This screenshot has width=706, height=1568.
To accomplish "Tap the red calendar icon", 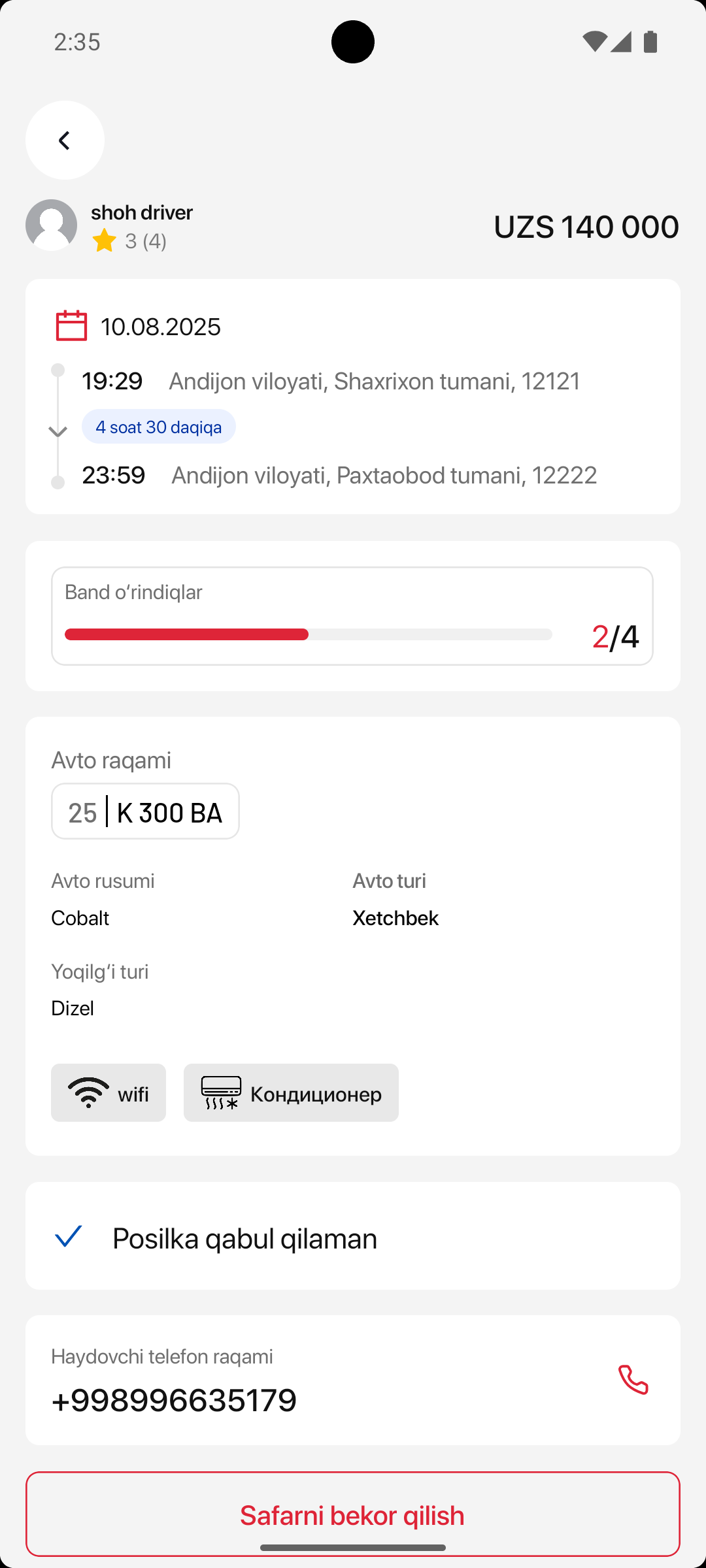I will click(71, 325).
